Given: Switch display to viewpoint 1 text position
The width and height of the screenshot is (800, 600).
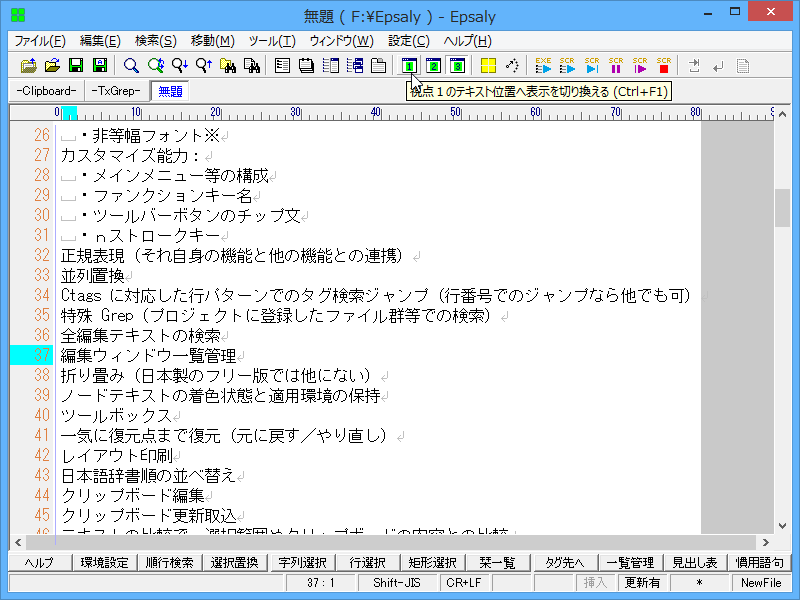Looking at the screenshot, I should click(x=411, y=65).
